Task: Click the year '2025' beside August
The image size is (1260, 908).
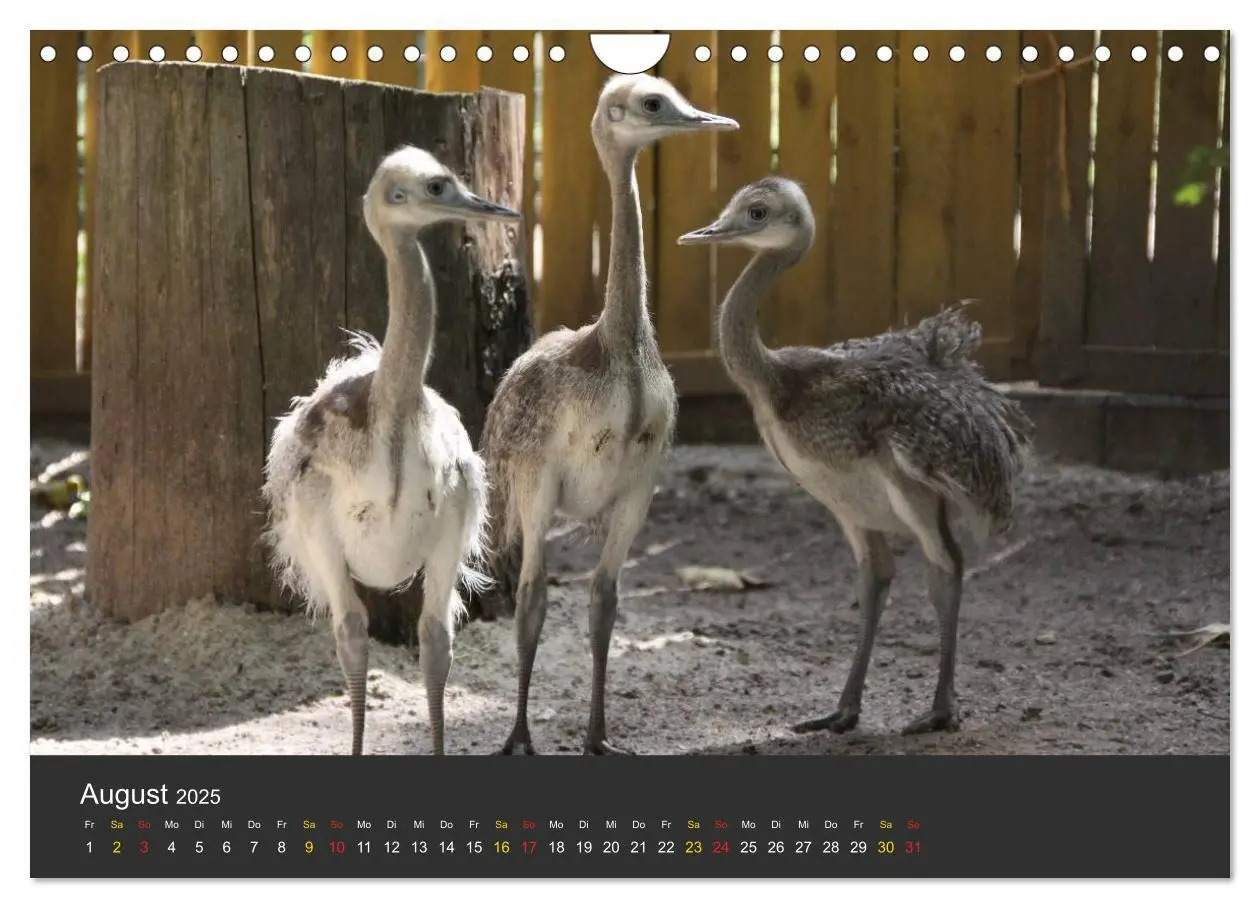Action: pyautogui.click(x=198, y=797)
